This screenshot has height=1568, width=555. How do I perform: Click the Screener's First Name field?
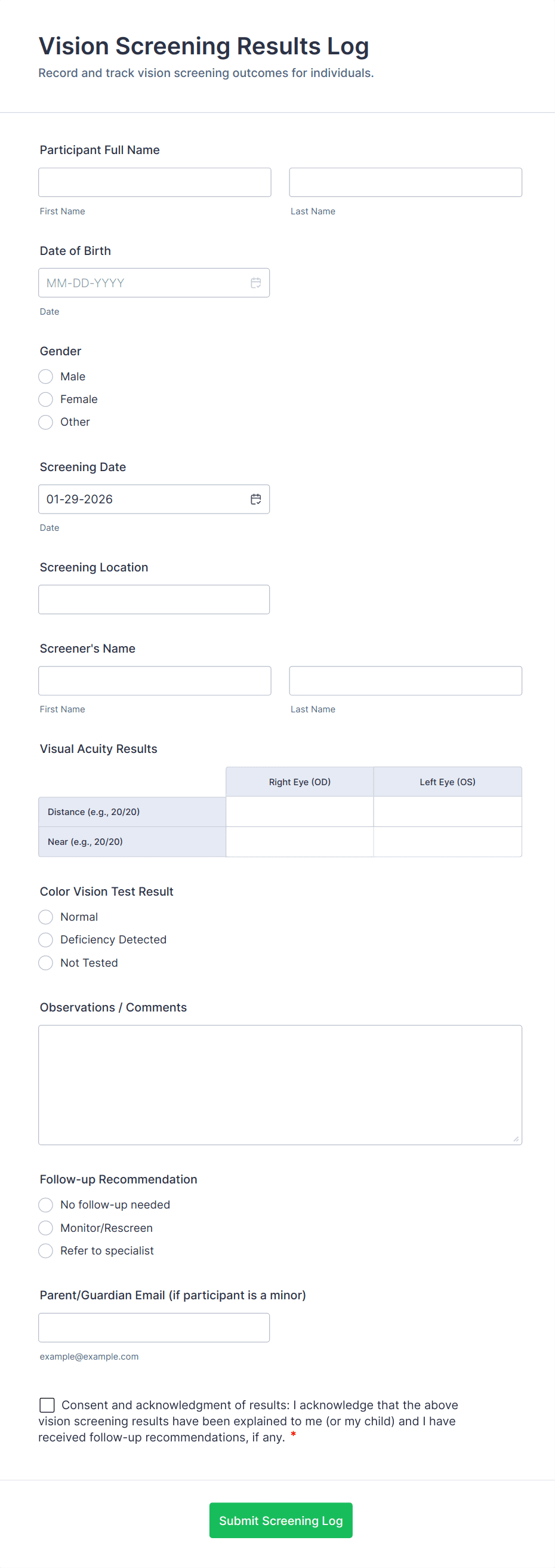coord(155,680)
